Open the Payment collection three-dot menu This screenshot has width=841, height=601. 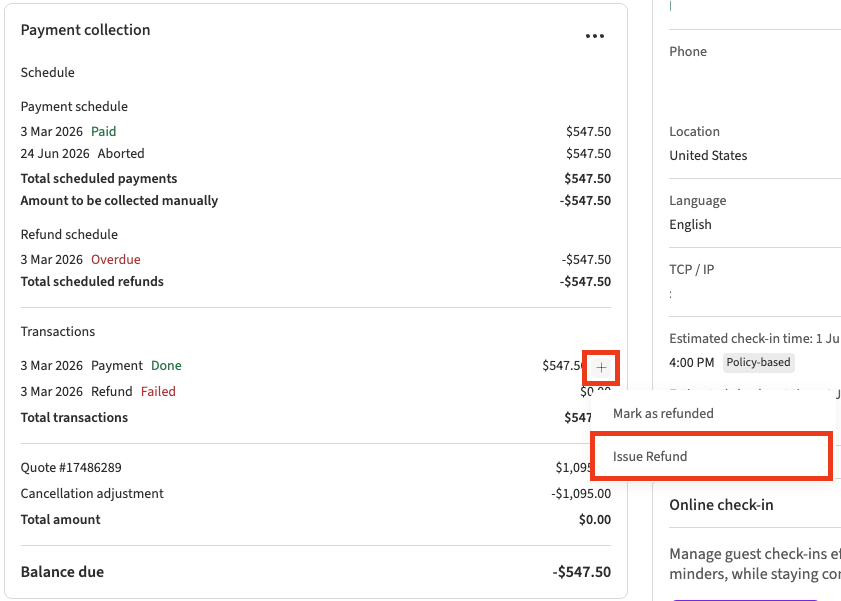(x=595, y=36)
